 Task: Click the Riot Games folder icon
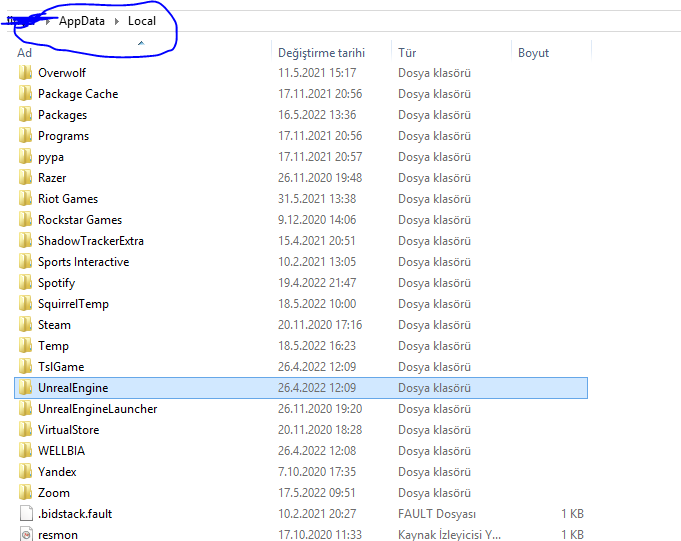[26, 198]
